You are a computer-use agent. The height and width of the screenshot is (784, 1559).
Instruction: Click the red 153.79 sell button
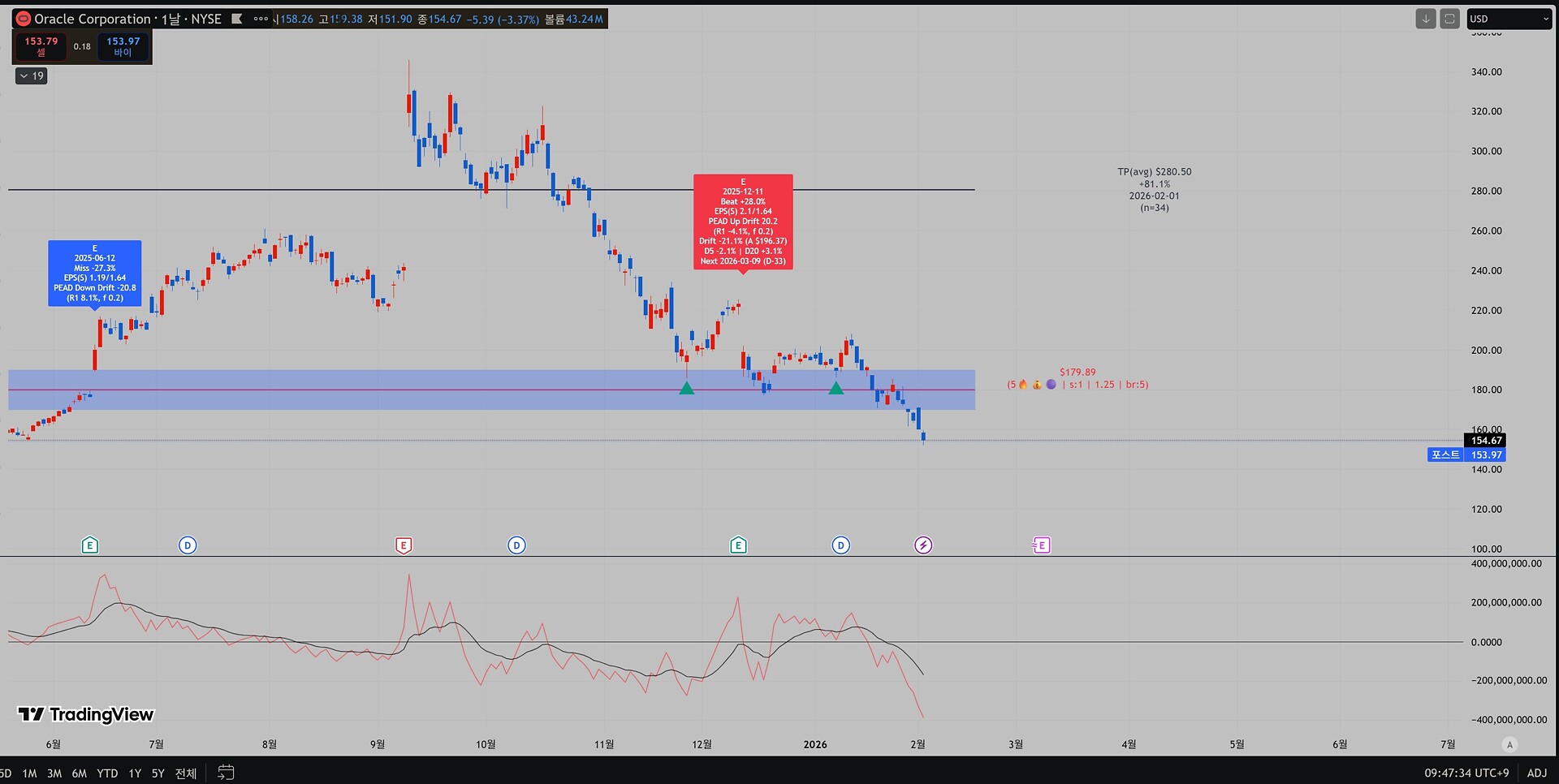pyautogui.click(x=41, y=46)
